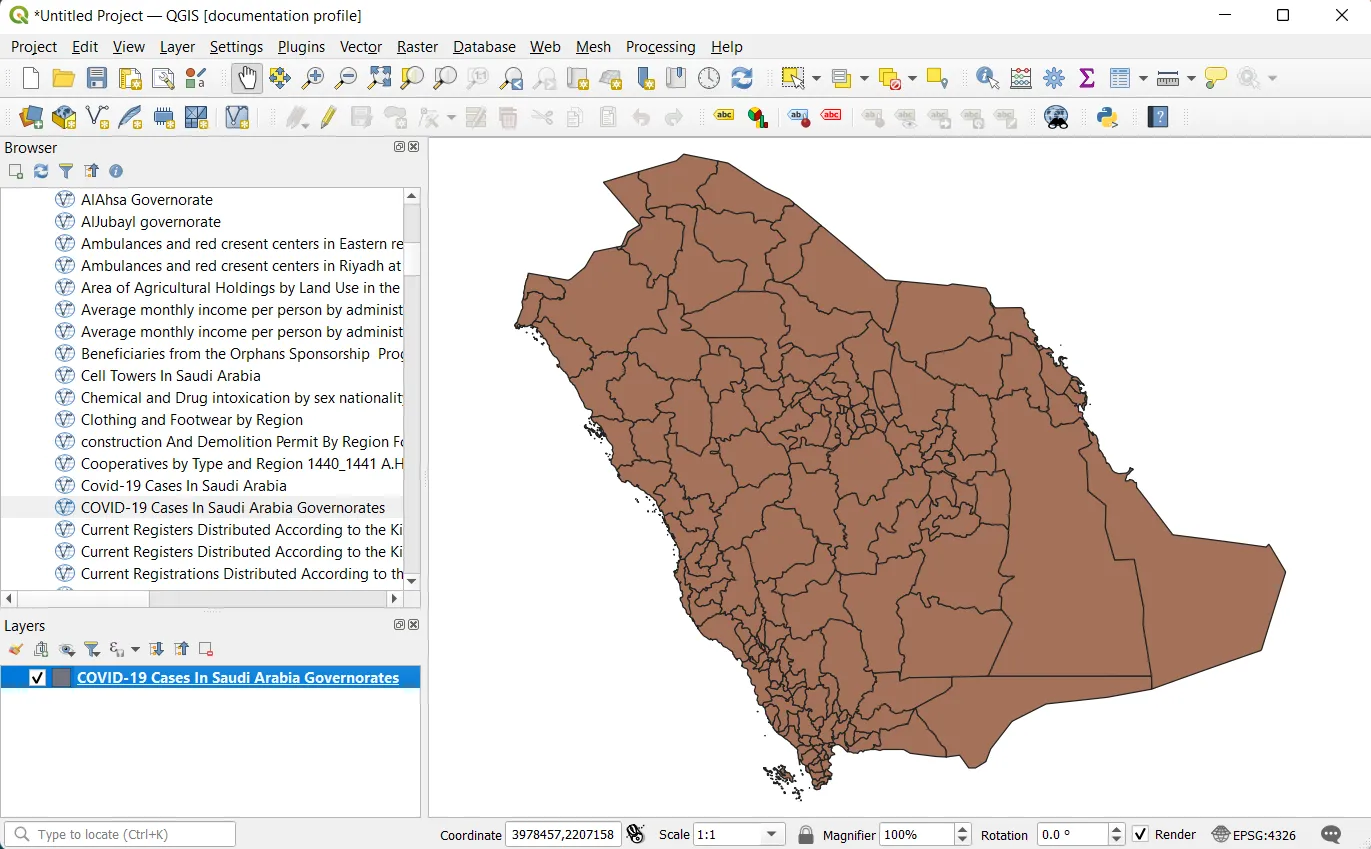The height and width of the screenshot is (849, 1371).
Task: Select the Pan Map hand tool
Action: coord(246,78)
